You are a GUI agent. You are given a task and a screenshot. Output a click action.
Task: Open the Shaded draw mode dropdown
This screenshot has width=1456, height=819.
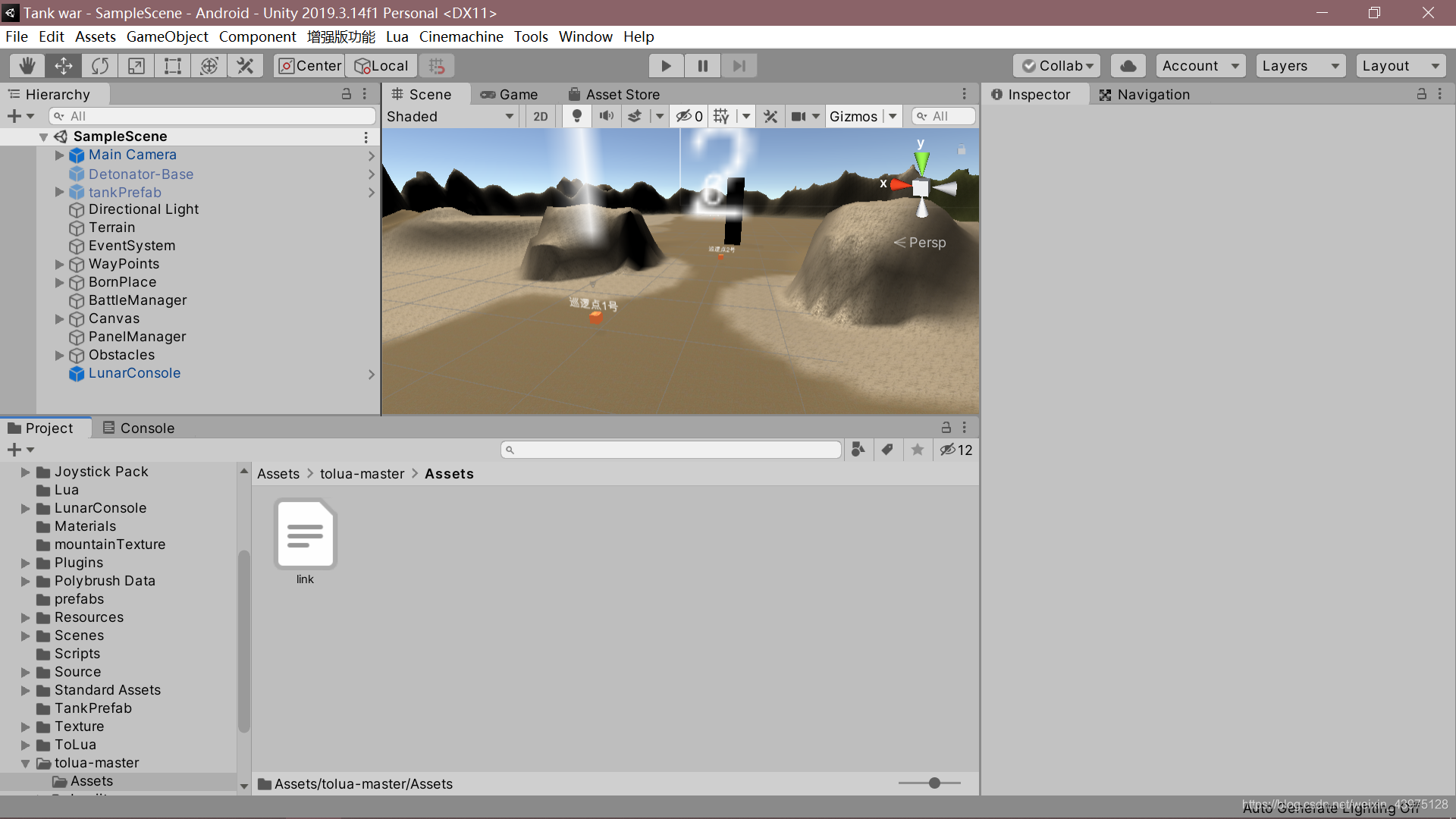click(450, 116)
